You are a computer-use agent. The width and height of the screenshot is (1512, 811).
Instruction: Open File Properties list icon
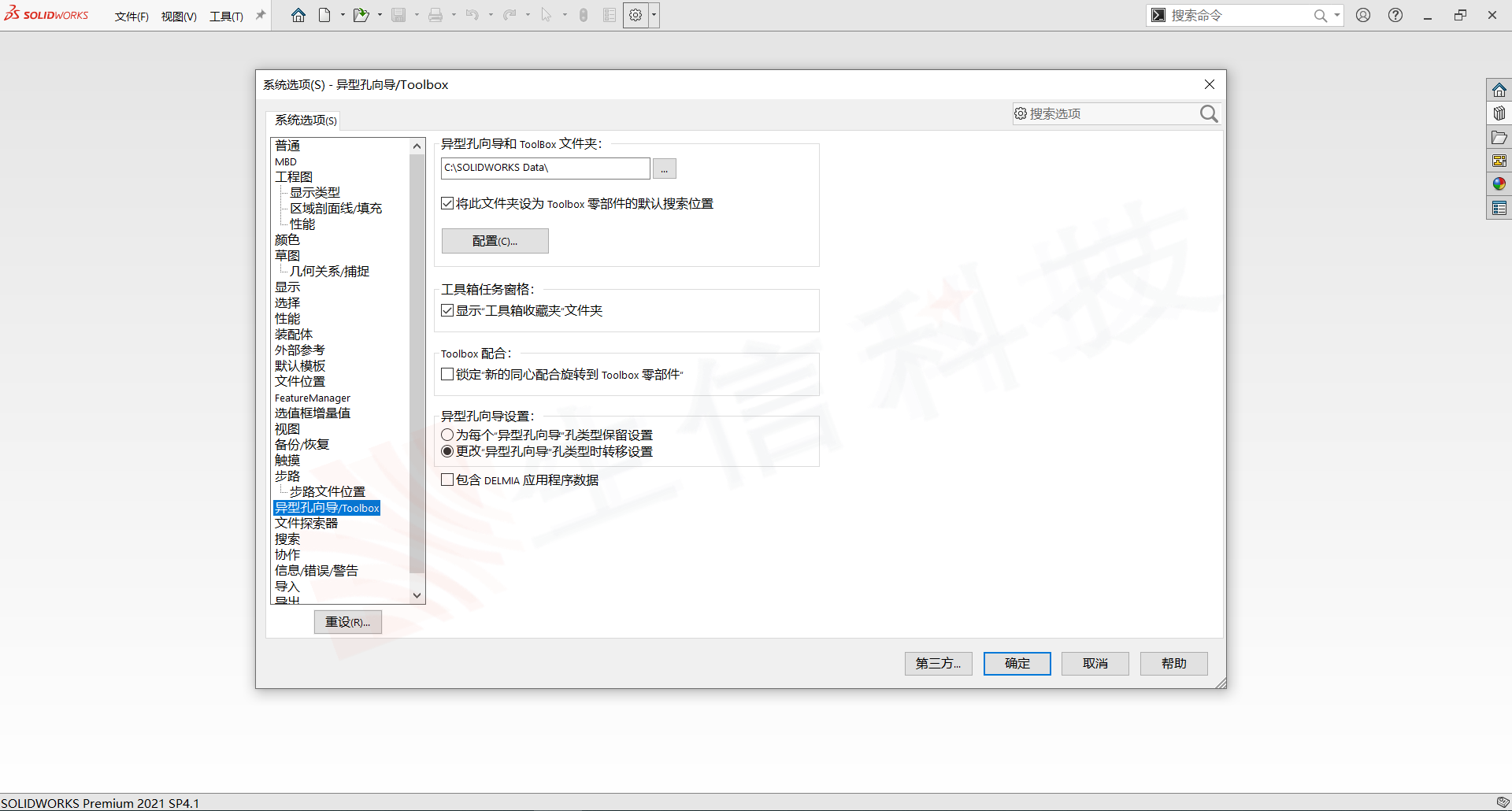point(609,15)
